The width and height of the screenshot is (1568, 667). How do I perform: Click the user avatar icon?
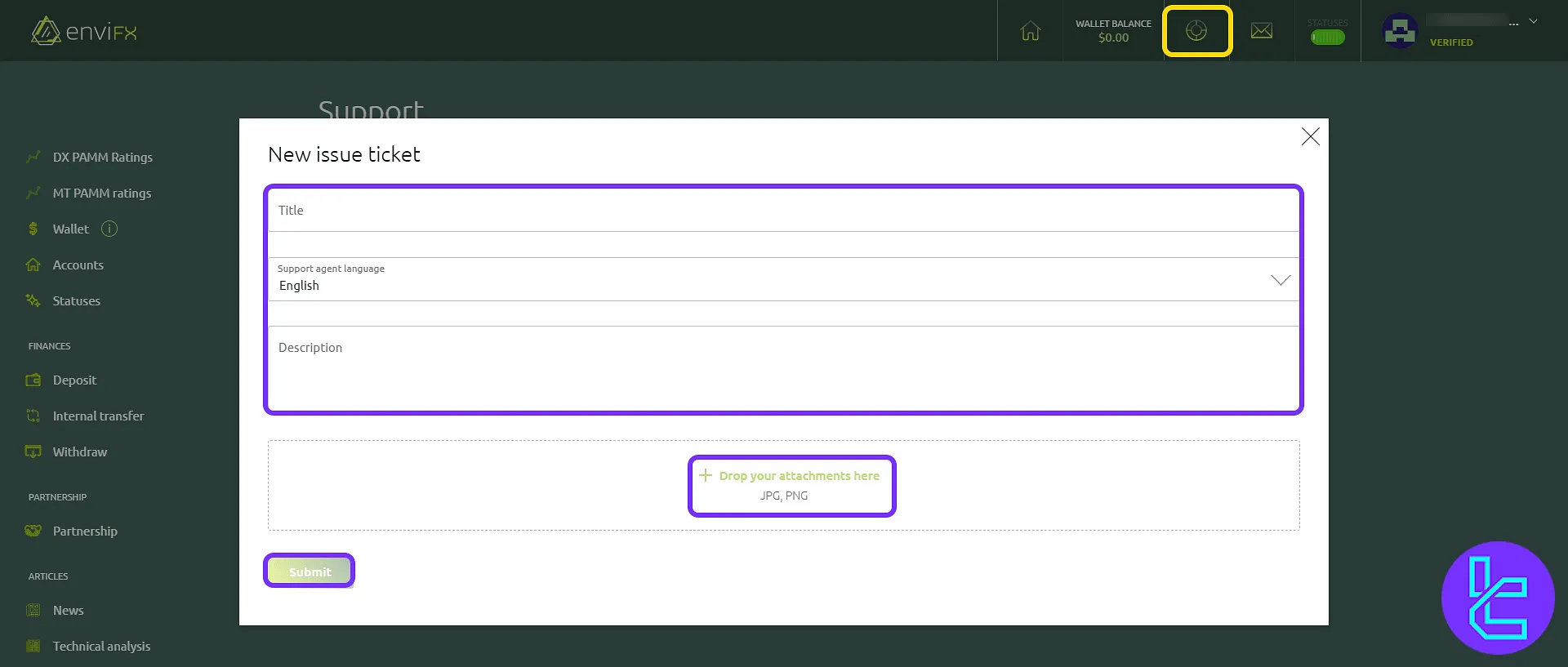(1400, 31)
